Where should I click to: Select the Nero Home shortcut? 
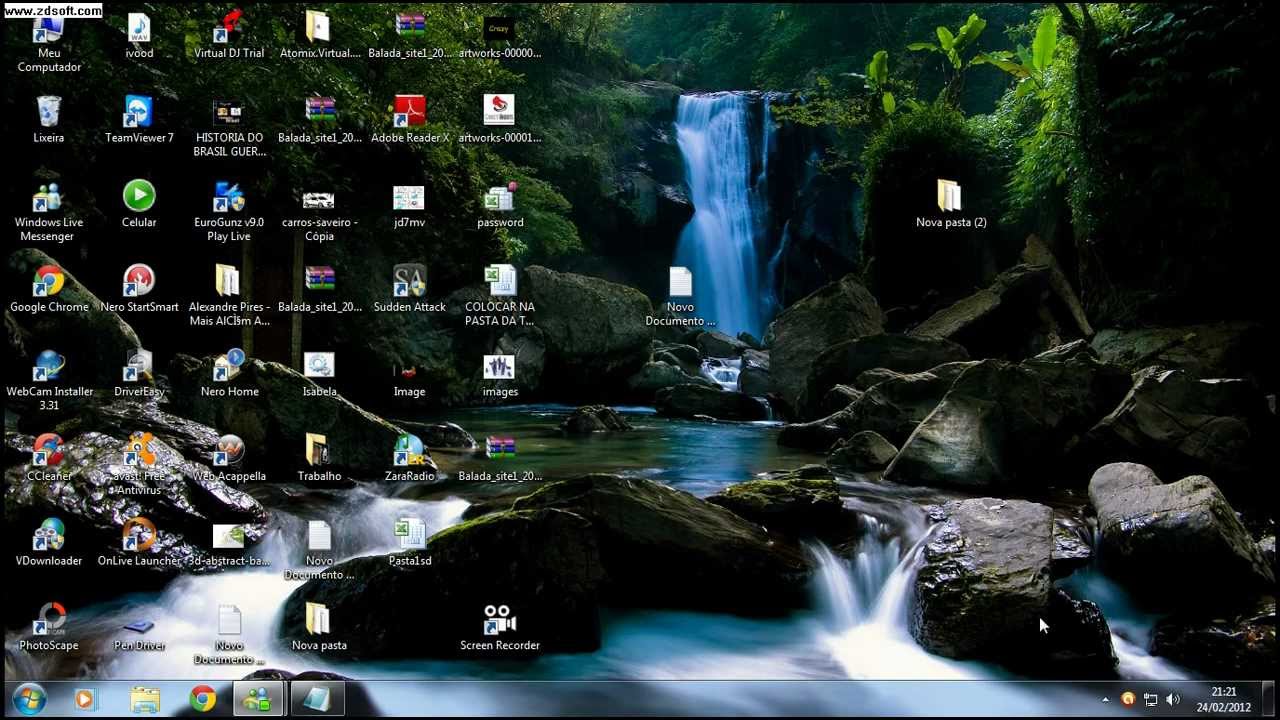229,374
